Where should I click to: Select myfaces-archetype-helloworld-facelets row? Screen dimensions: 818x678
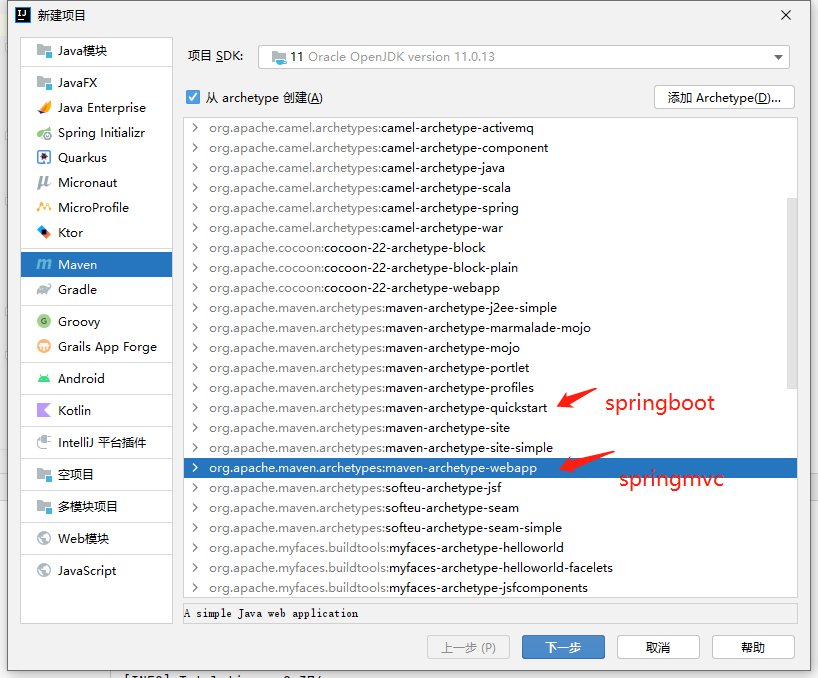point(490,567)
